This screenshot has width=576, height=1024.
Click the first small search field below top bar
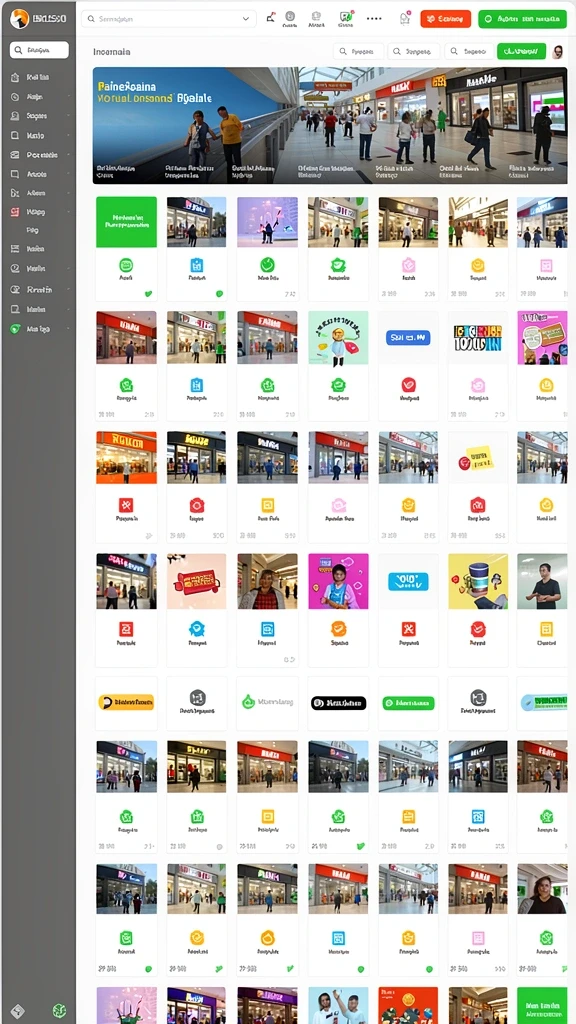point(359,52)
